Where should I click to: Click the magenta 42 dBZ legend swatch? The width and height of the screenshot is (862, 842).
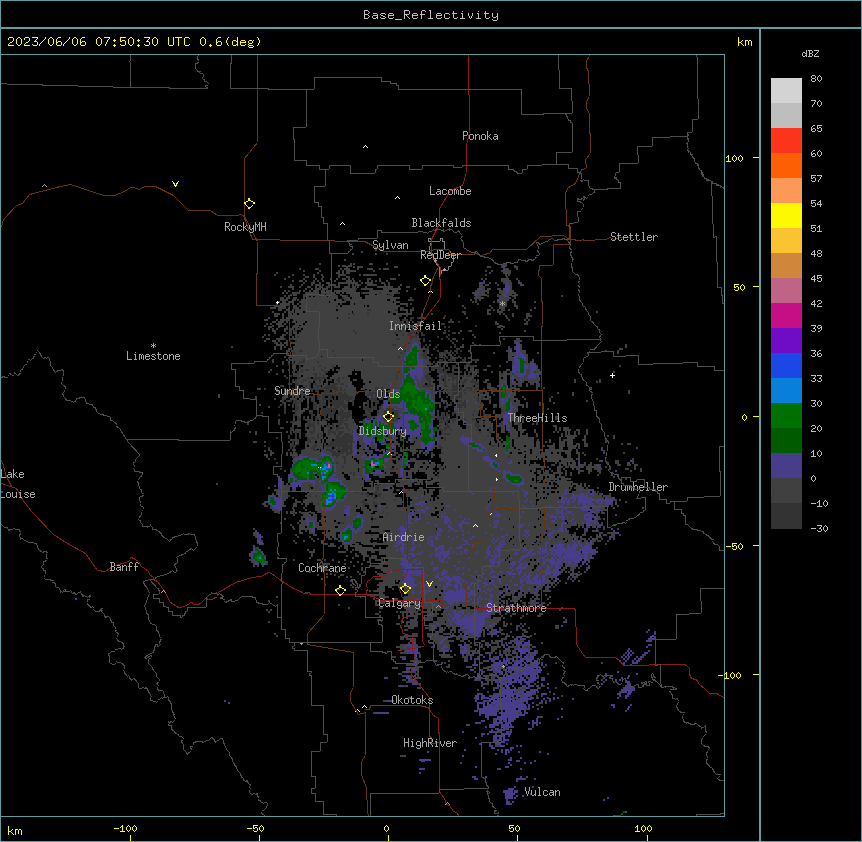(x=786, y=315)
